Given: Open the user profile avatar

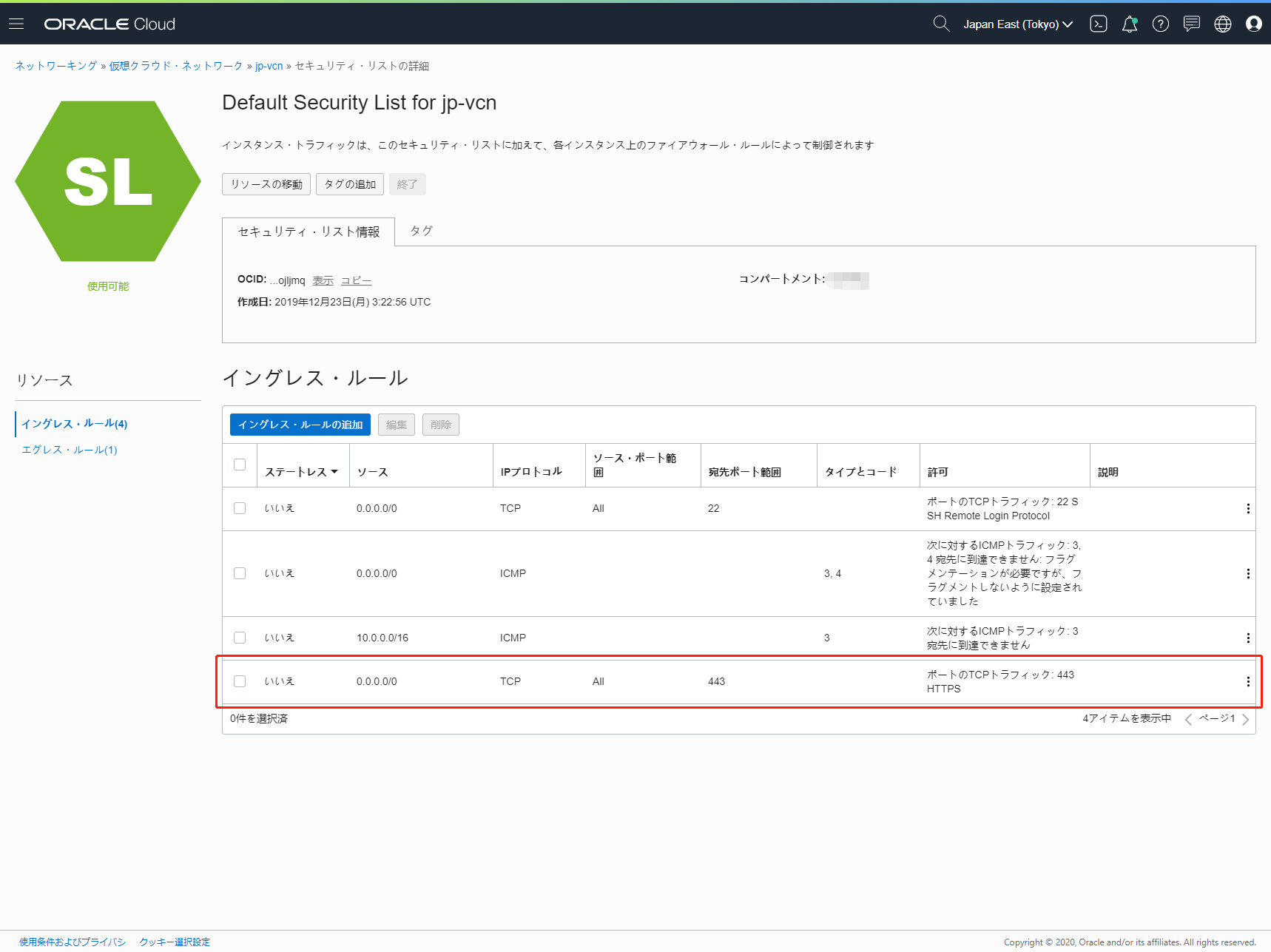Looking at the screenshot, I should click(1253, 24).
